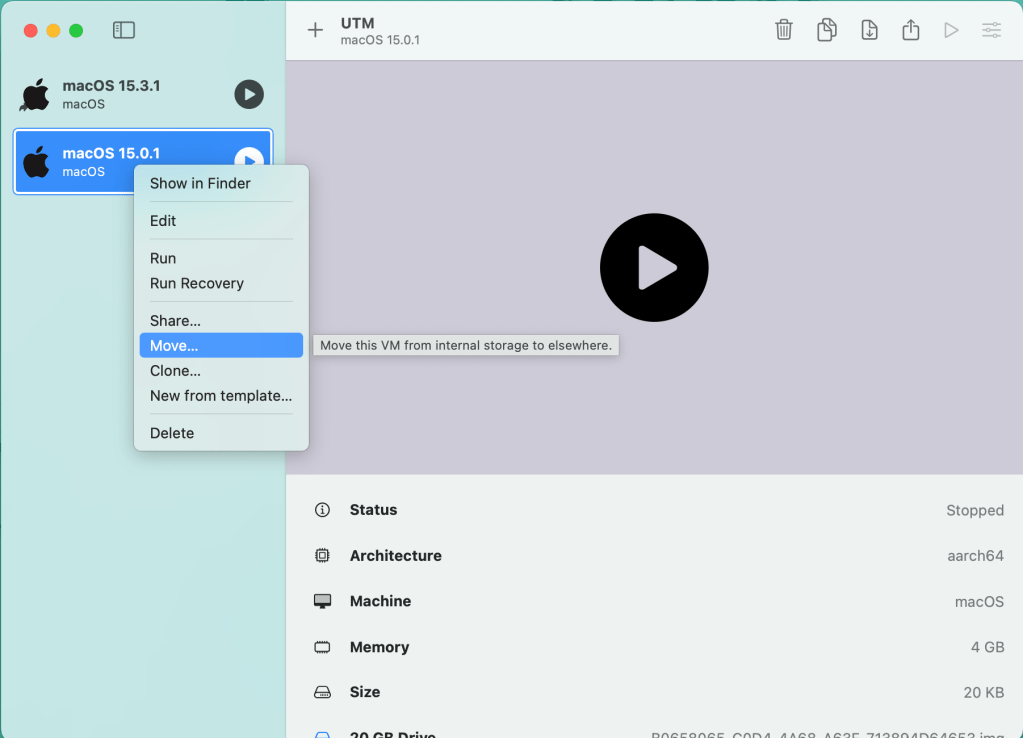1023x738 pixels.
Task: Click the plus icon to create VM
Action: [x=315, y=30]
